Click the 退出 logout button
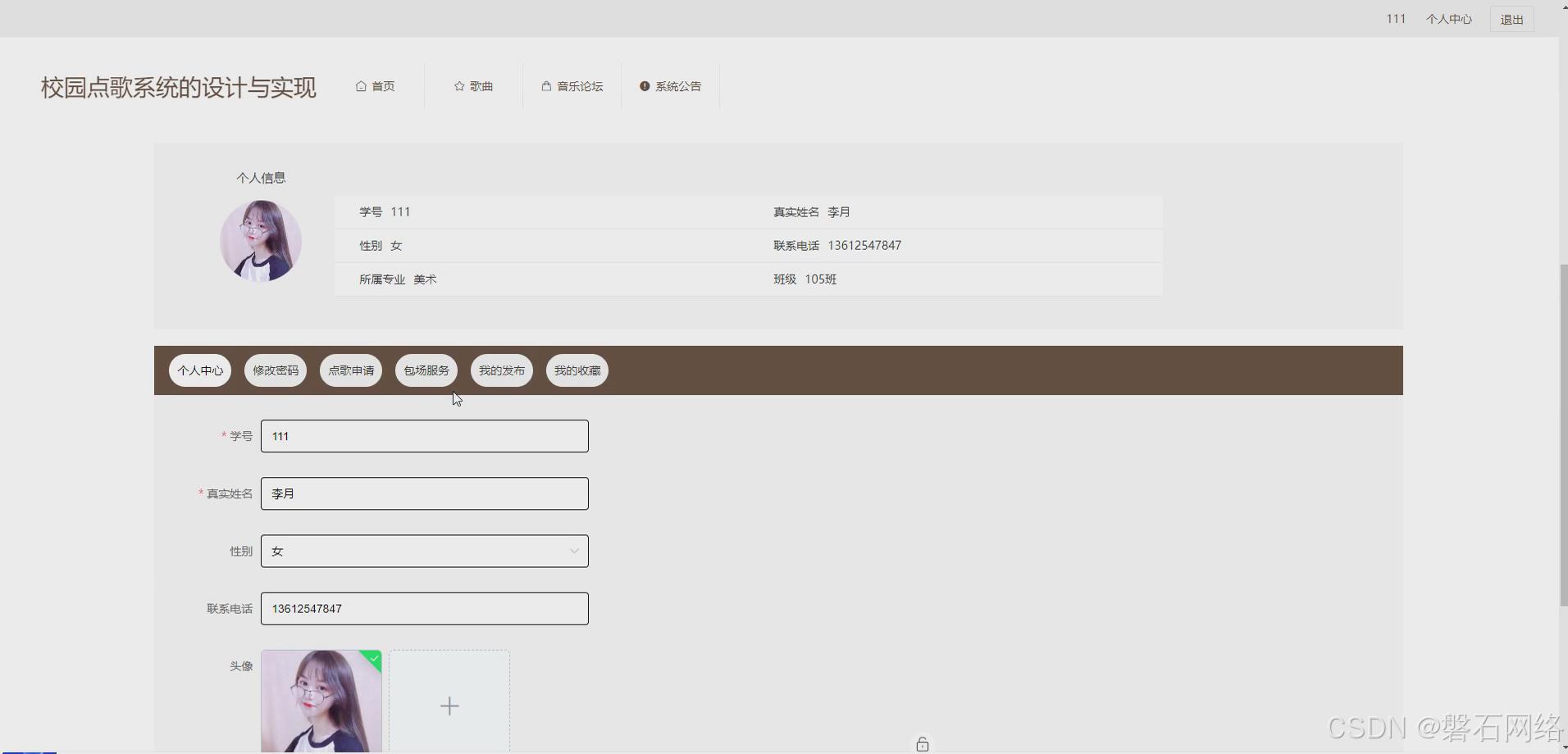The height and width of the screenshot is (754, 1568). pyautogui.click(x=1511, y=19)
